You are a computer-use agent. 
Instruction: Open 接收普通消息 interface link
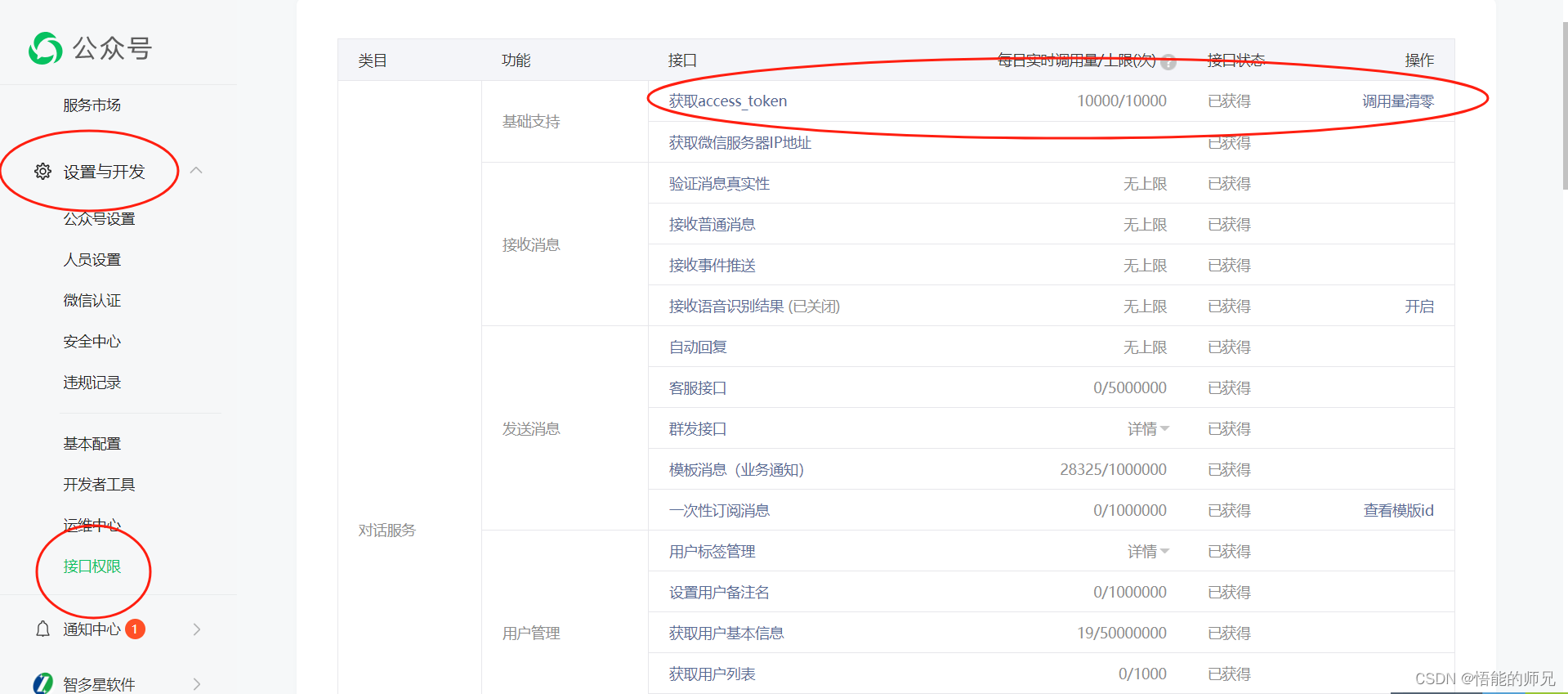point(712,224)
